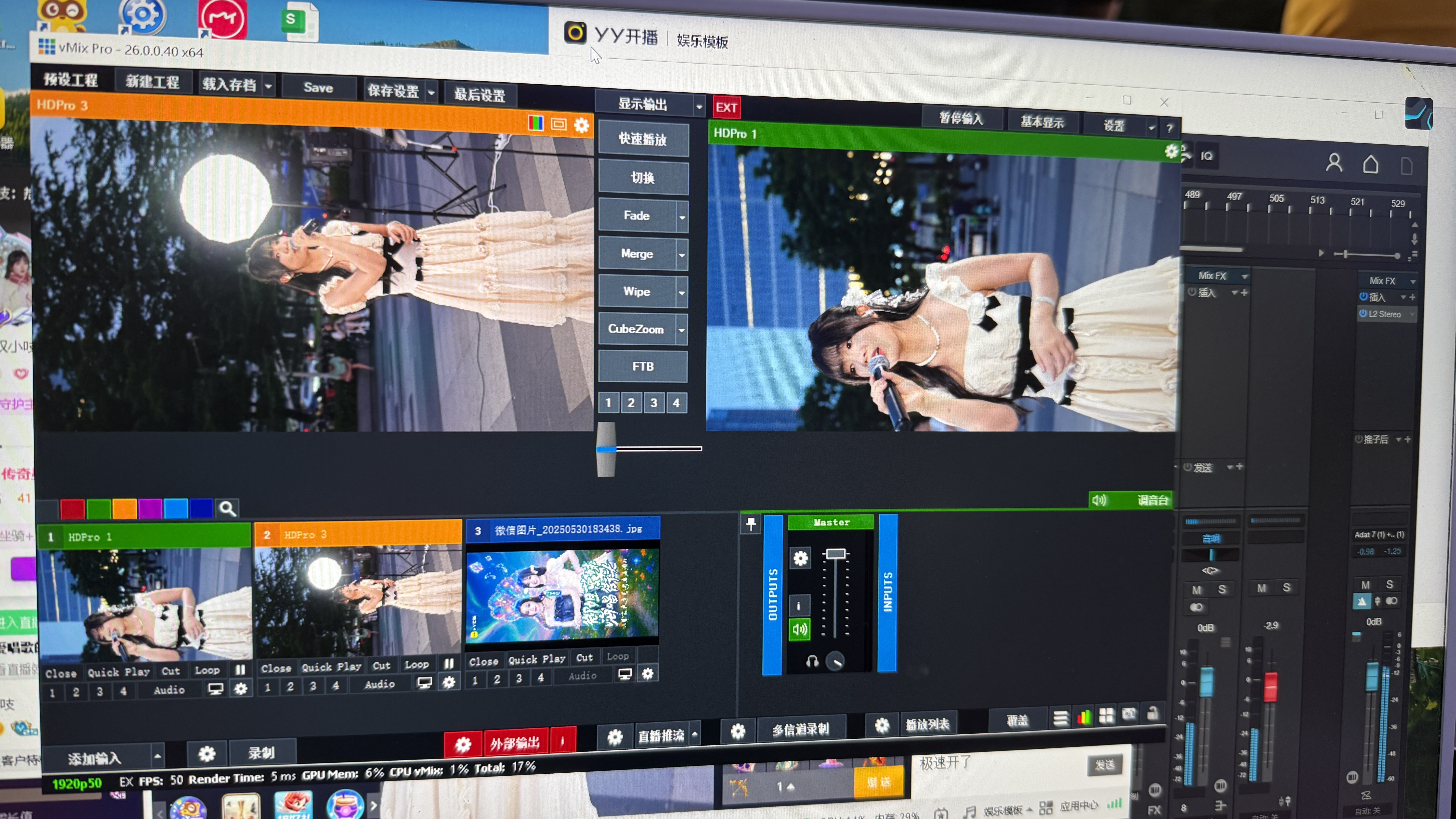Toggle Loop on HDPro 3 input
The width and height of the screenshot is (1456, 819).
[x=417, y=665]
